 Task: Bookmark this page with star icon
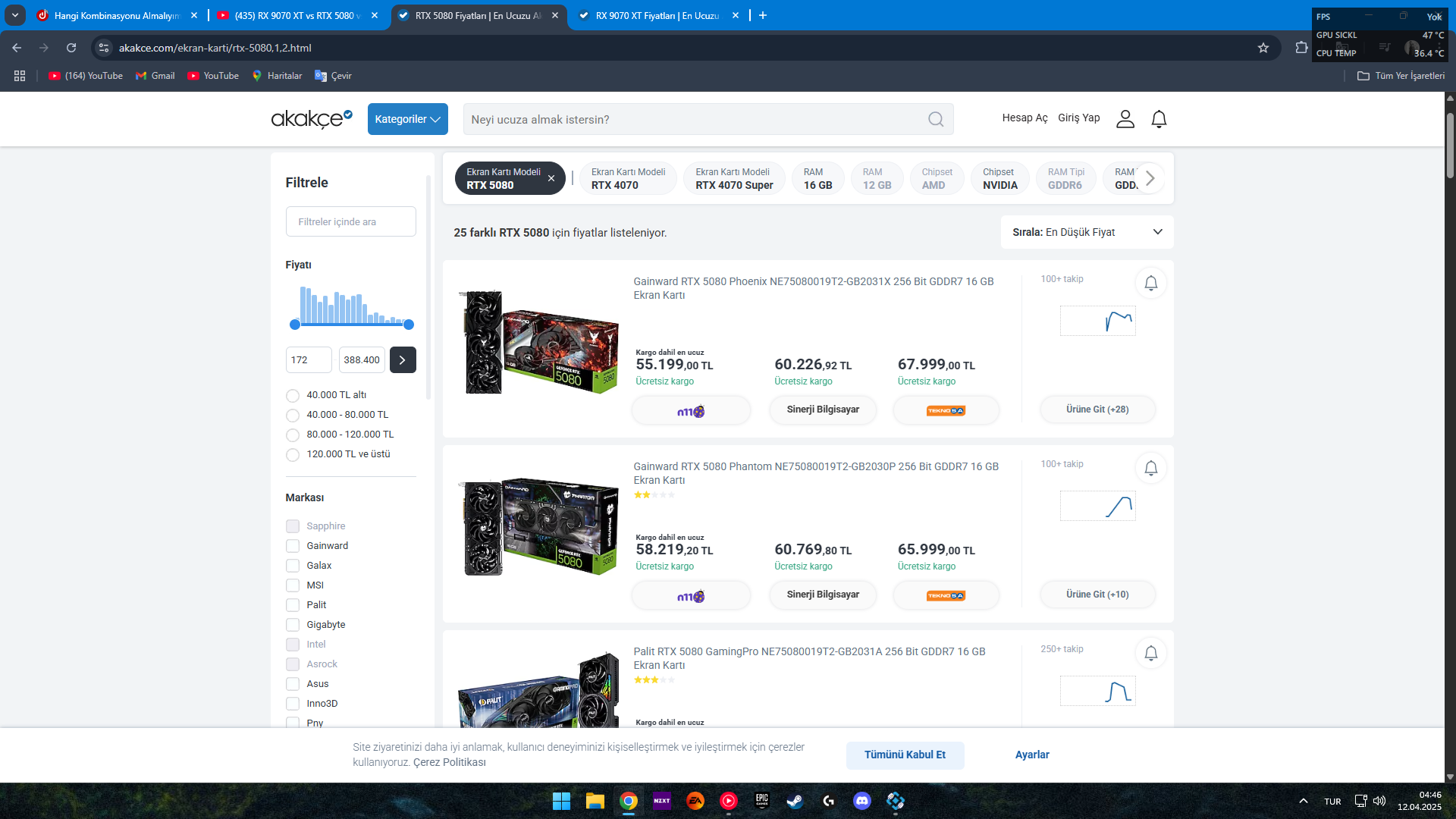(1263, 48)
